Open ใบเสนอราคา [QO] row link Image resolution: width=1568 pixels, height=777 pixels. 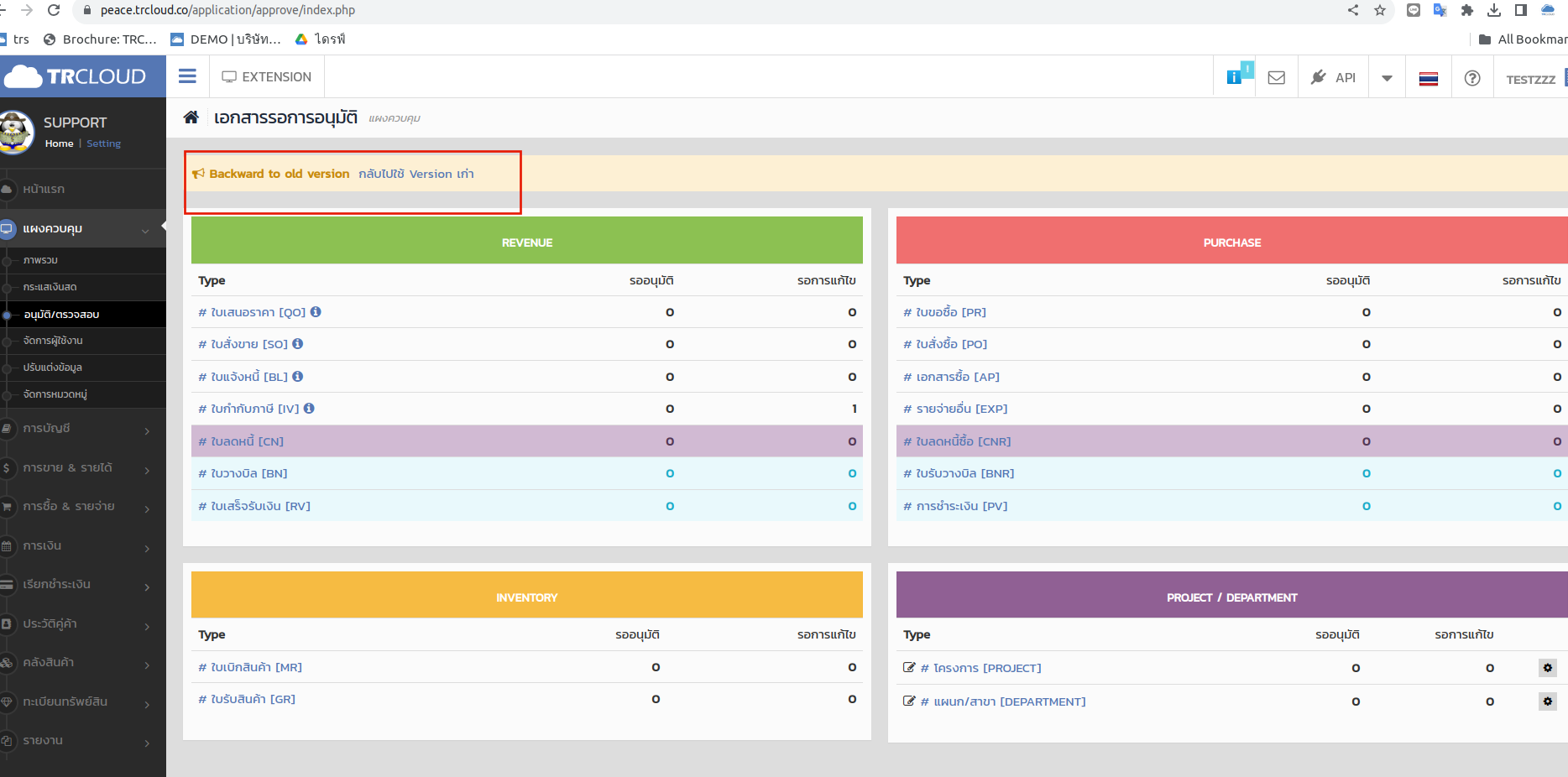coord(252,312)
